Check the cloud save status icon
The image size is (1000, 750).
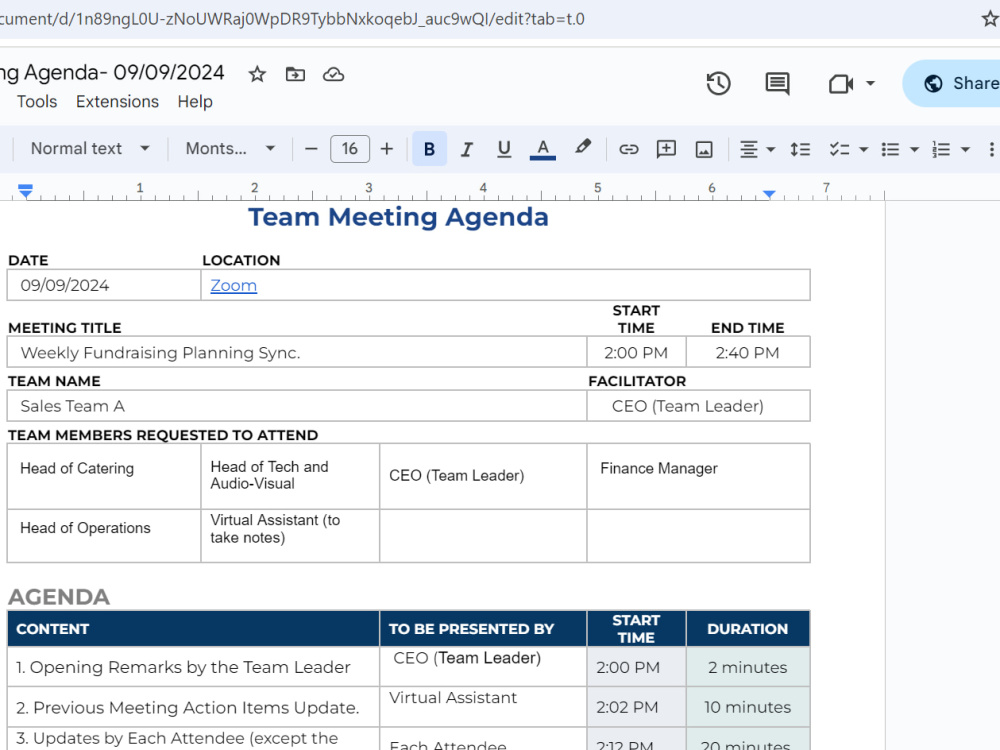point(333,75)
